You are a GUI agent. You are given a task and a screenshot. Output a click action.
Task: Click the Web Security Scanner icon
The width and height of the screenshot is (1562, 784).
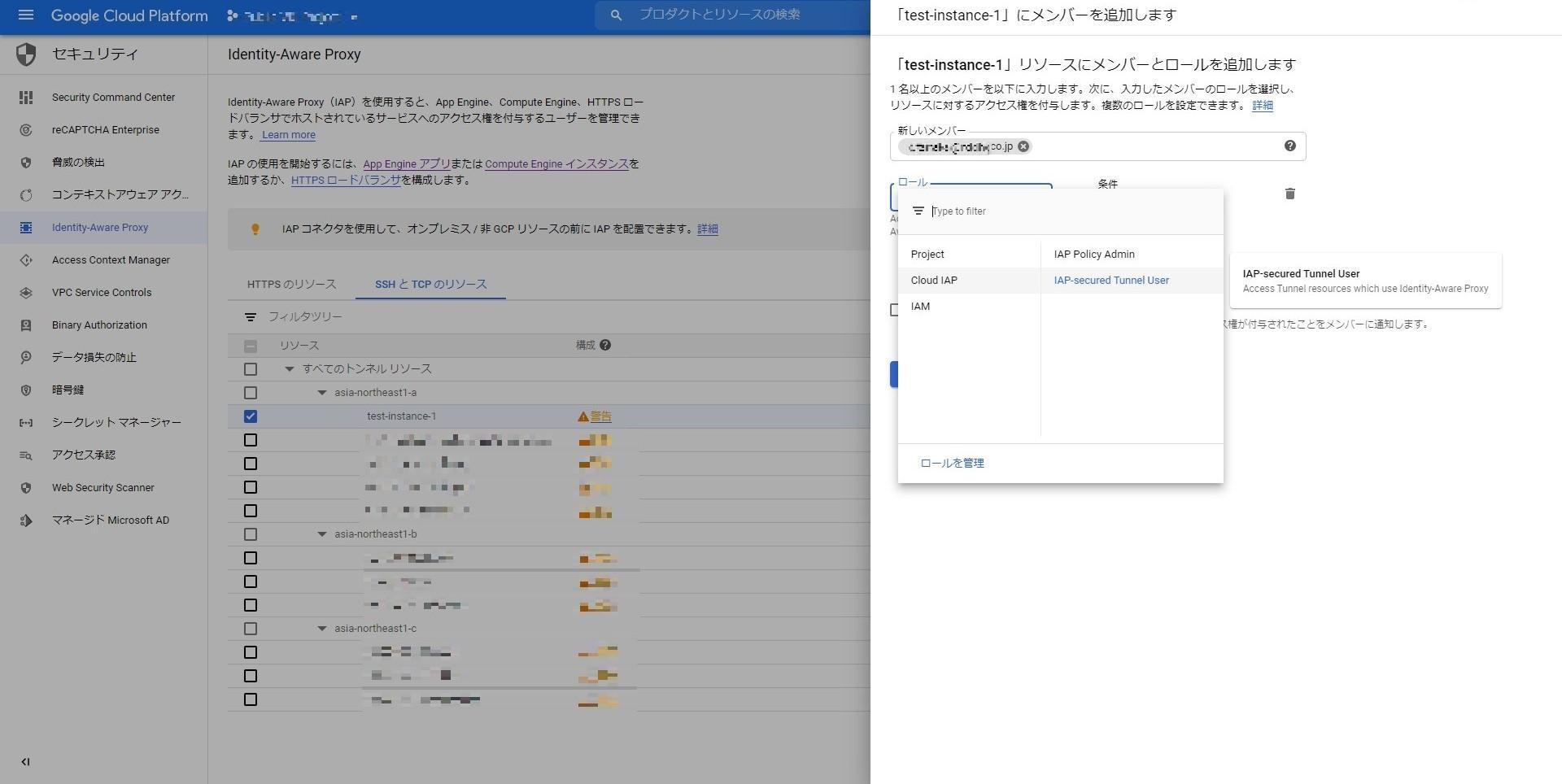[26, 488]
